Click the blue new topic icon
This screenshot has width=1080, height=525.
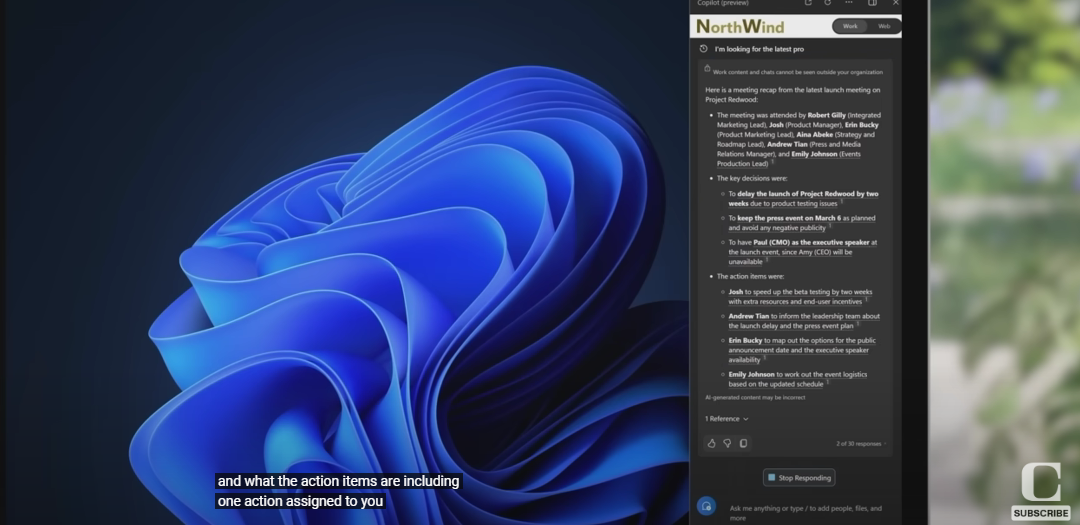(706, 506)
